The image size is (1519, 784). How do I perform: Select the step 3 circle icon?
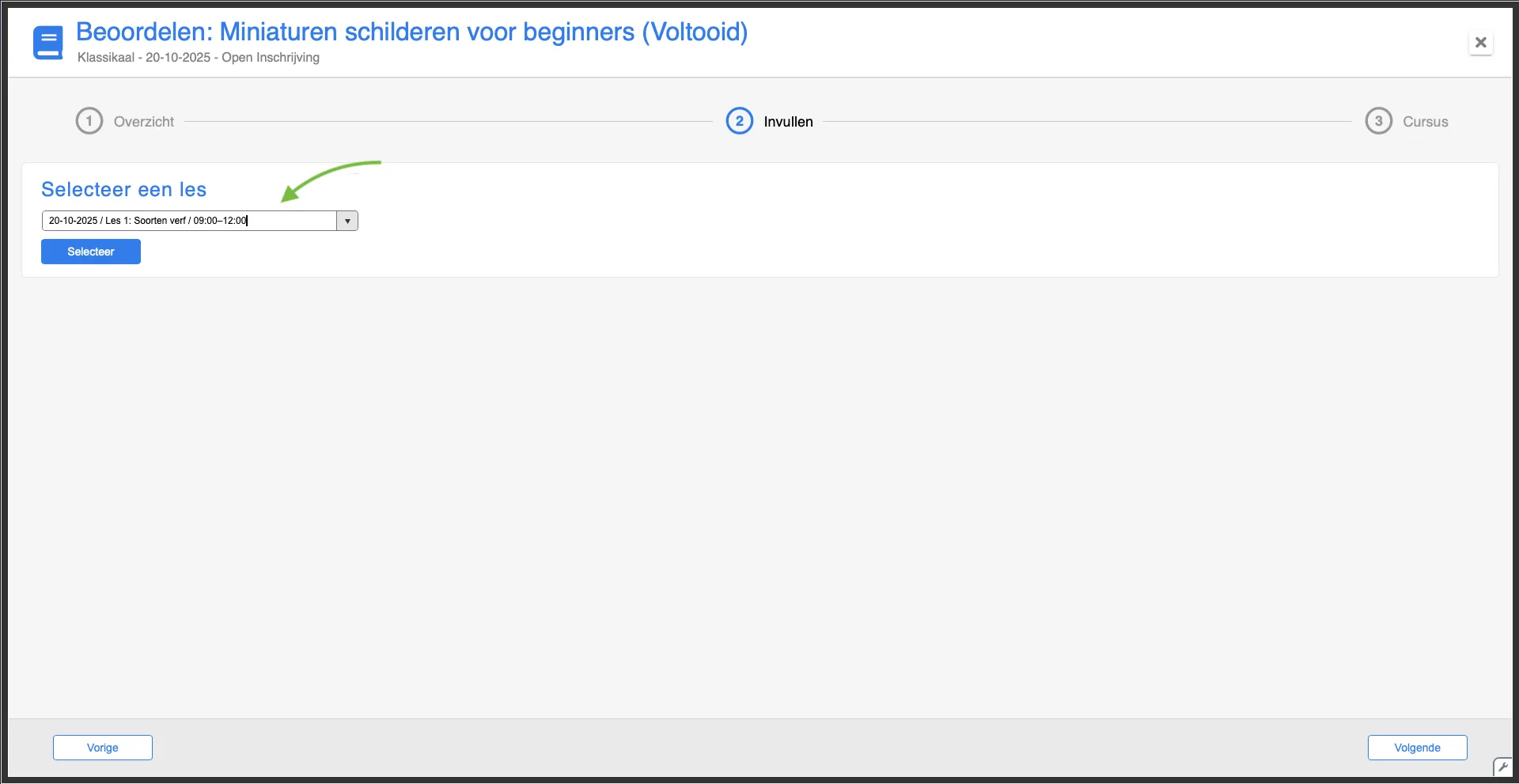coord(1379,121)
